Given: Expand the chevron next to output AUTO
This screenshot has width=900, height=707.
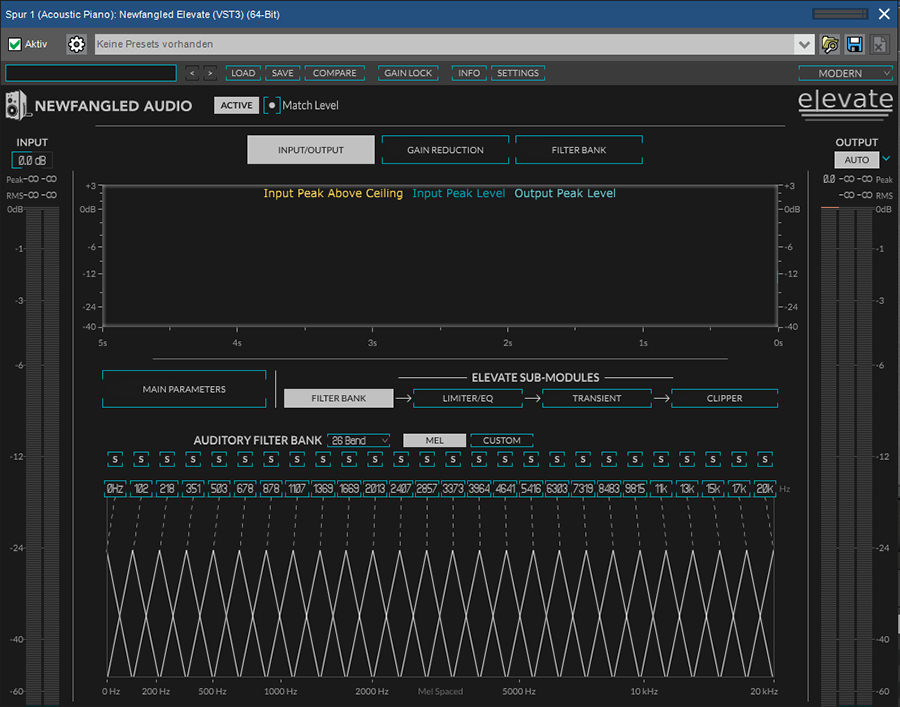Looking at the screenshot, I should click(886, 159).
